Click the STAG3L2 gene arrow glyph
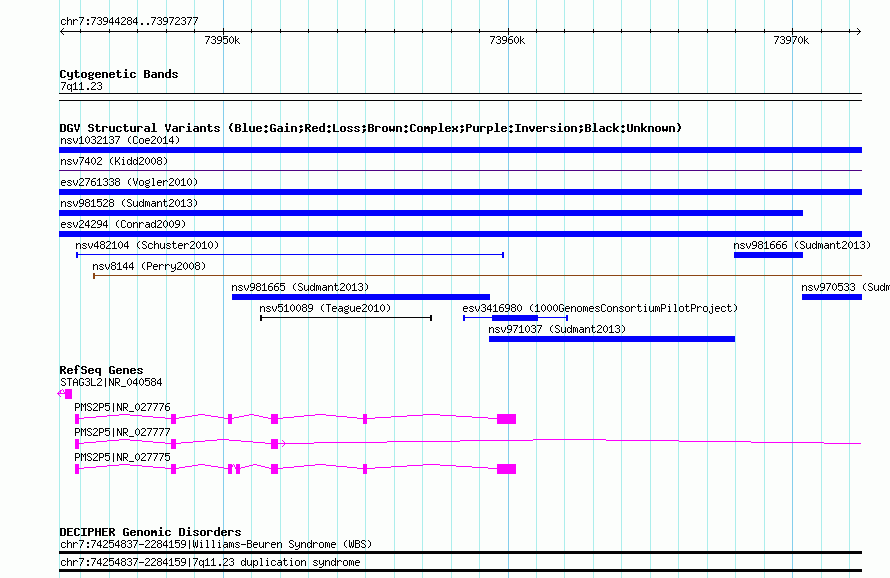The height and width of the screenshot is (578, 890). click(x=65, y=393)
